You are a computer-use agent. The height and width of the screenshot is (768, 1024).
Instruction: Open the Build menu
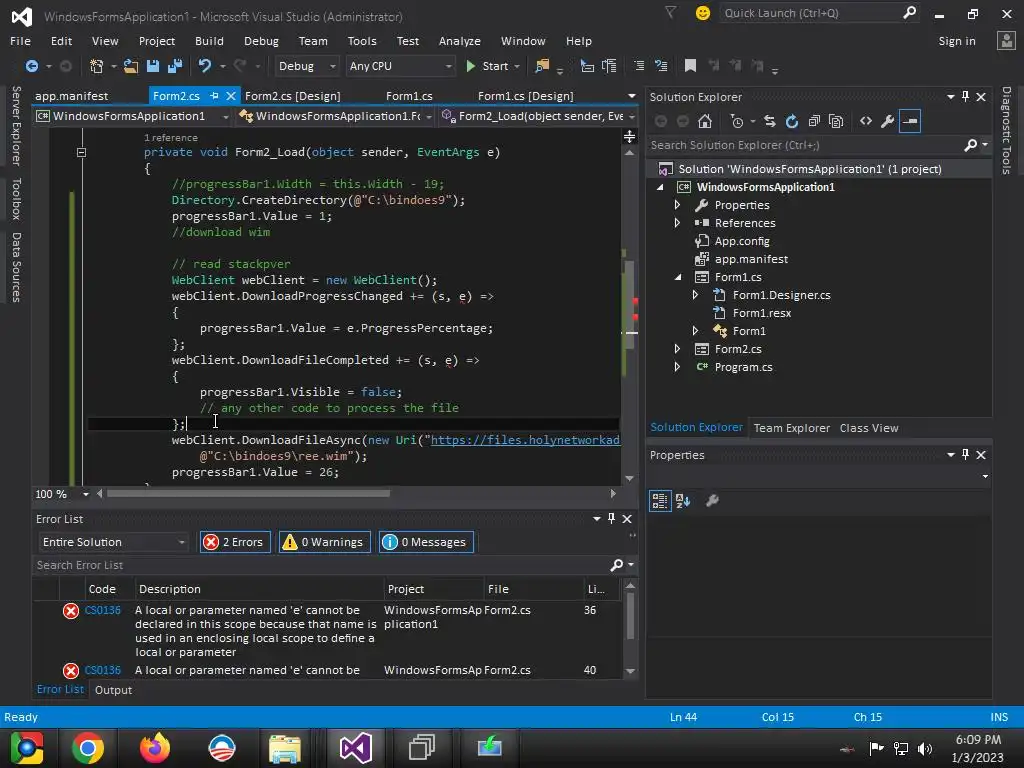pos(209,41)
